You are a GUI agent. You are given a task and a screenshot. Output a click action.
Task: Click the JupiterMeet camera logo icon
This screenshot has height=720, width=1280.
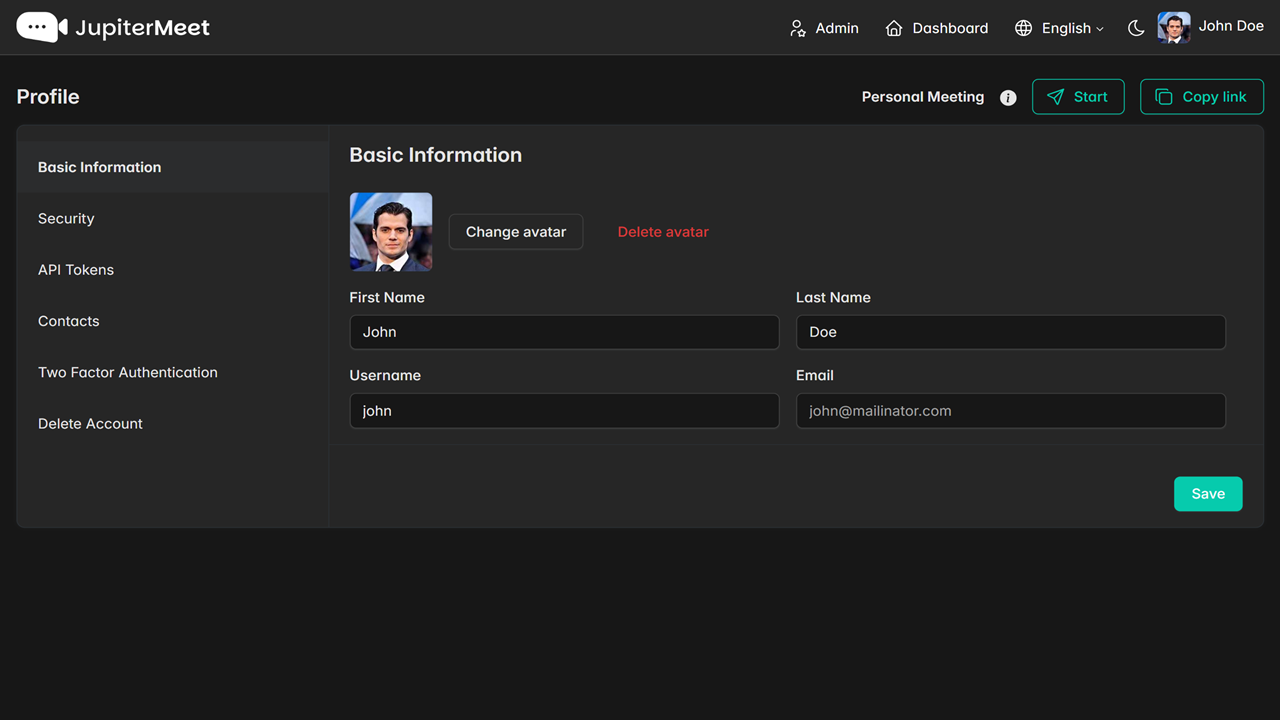pyautogui.click(x=42, y=27)
